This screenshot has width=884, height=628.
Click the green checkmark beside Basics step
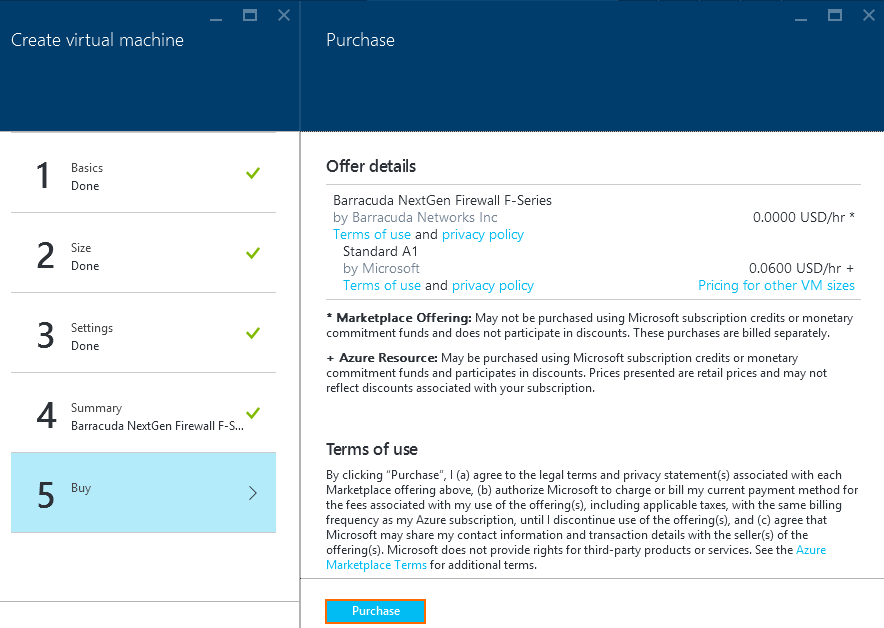click(253, 173)
